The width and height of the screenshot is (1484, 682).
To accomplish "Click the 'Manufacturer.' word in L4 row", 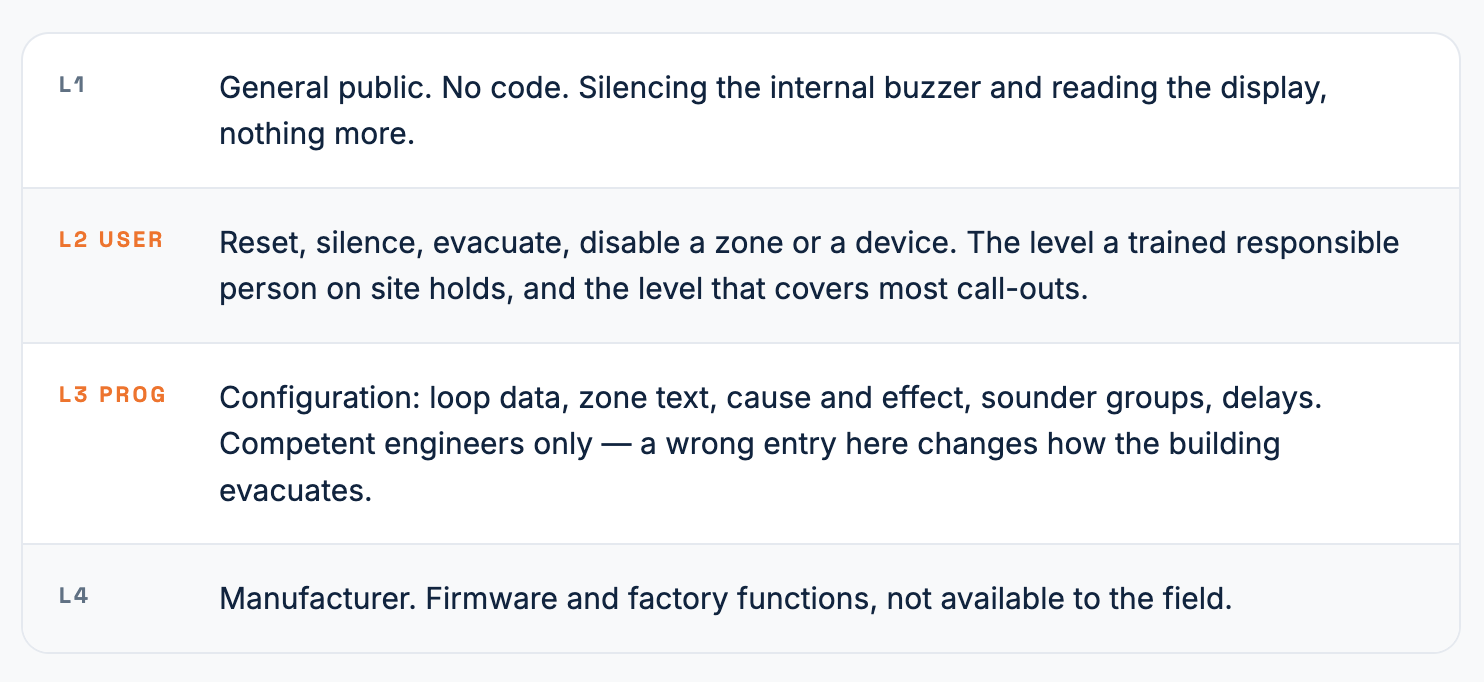I will pyautogui.click(x=318, y=599).
